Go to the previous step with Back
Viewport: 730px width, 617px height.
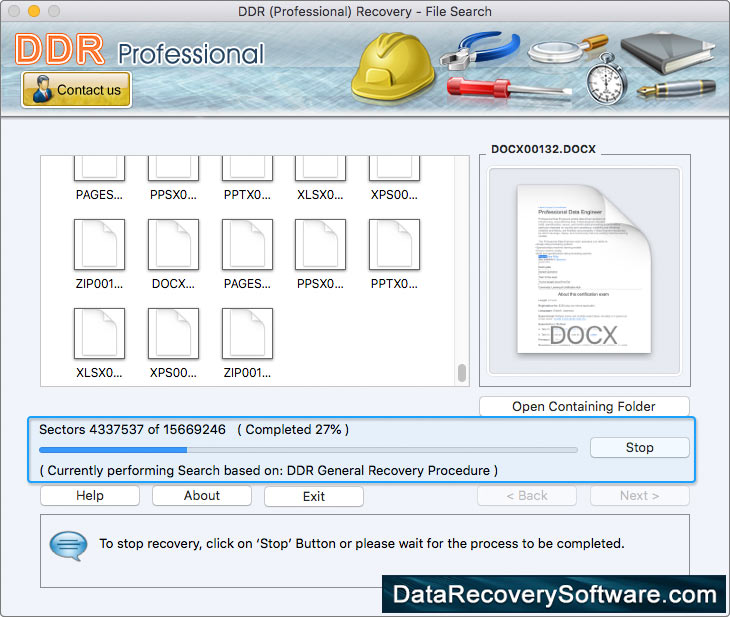527,495
